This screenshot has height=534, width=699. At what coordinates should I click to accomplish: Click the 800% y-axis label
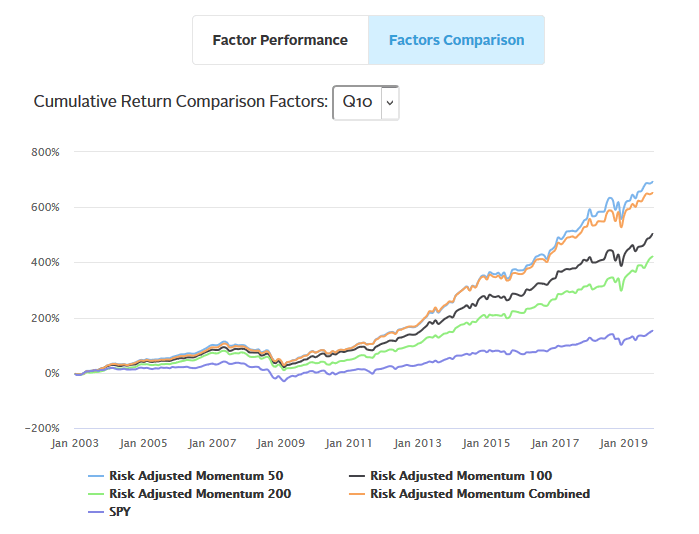pos(46,152)
